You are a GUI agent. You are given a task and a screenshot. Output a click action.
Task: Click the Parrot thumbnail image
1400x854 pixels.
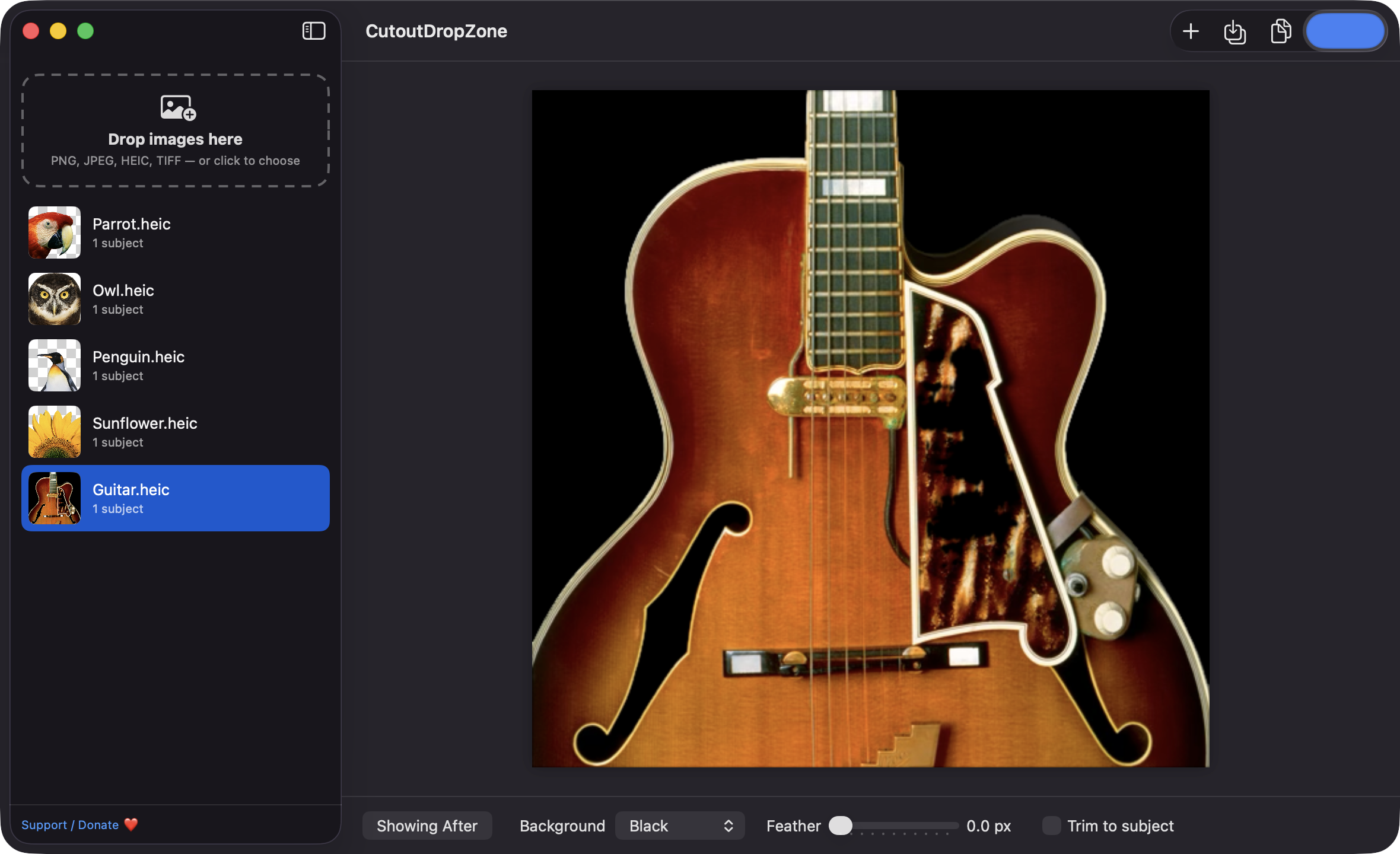pos(55,232)
